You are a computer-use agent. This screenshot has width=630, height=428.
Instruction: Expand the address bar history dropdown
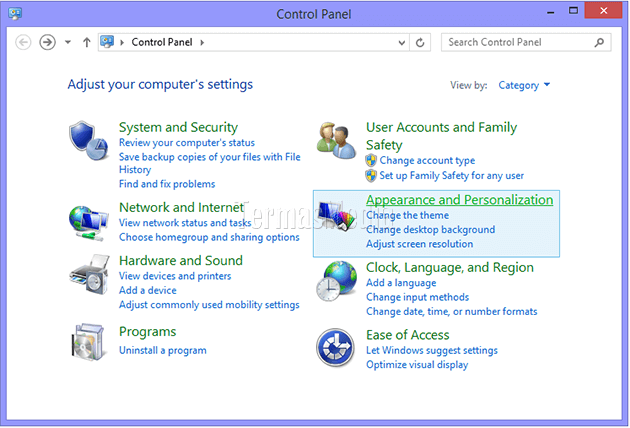401,43
